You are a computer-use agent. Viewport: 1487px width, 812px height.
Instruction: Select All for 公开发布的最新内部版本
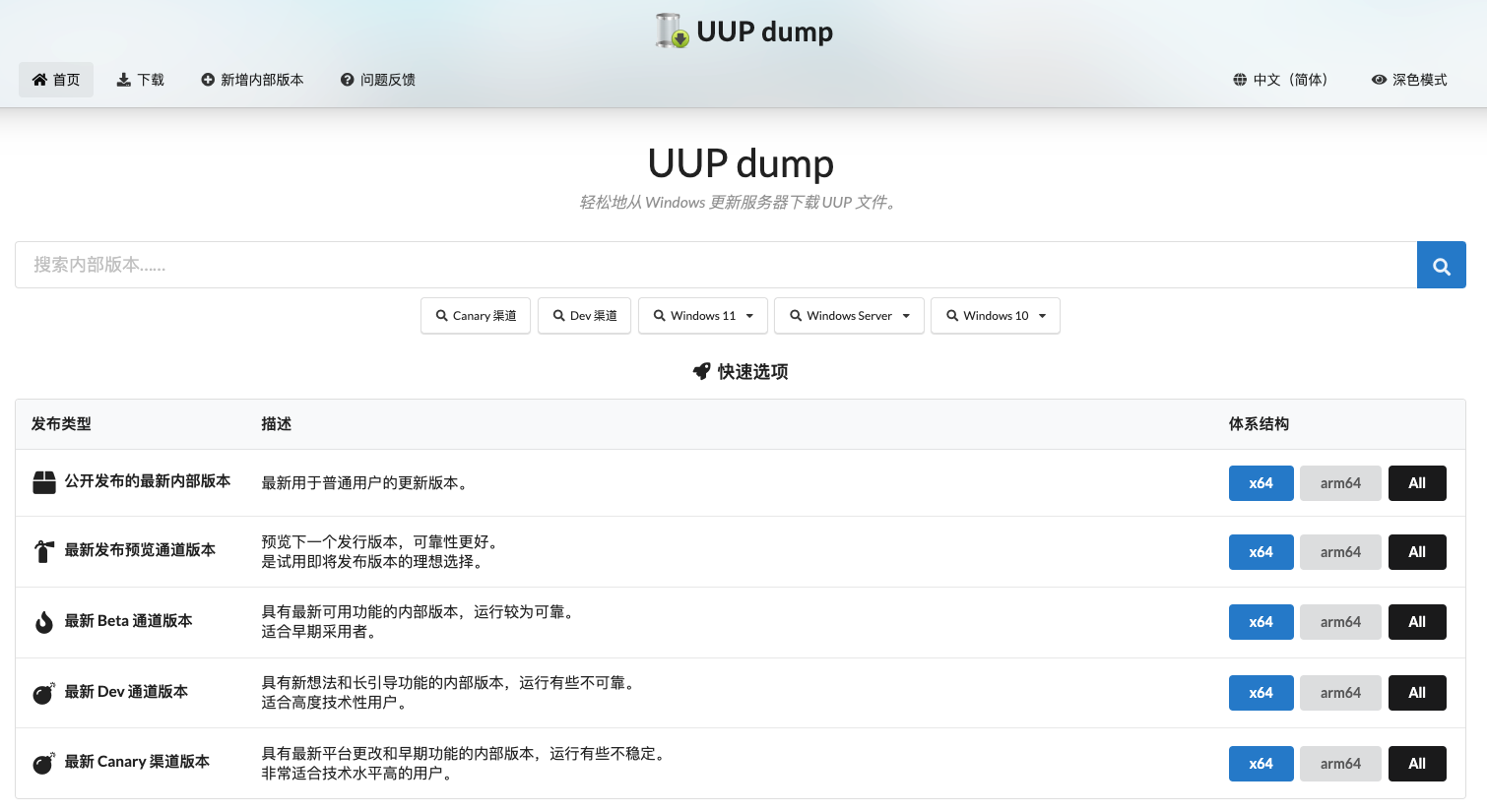1417,483
